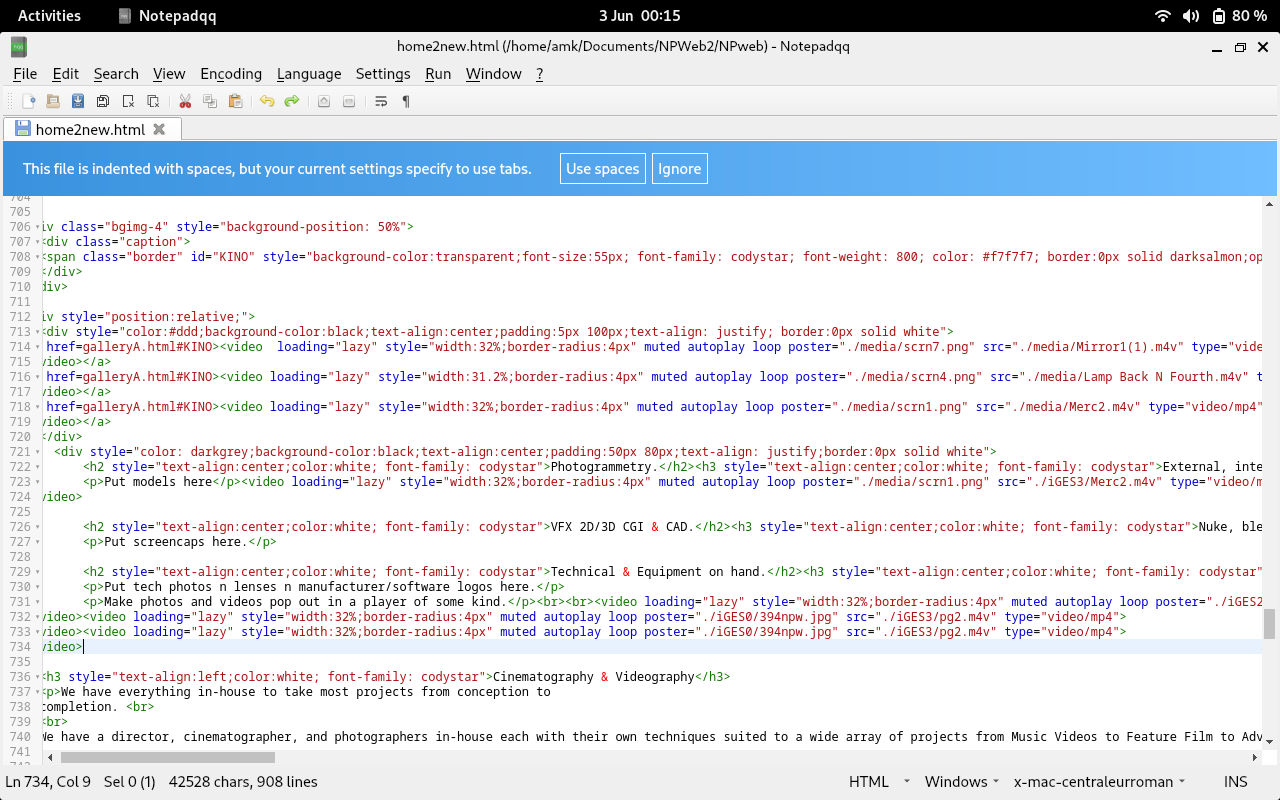Viewport: 1280px width, 800px height.
Task: Select the home2new.html tab
Action: coord(90,129)
